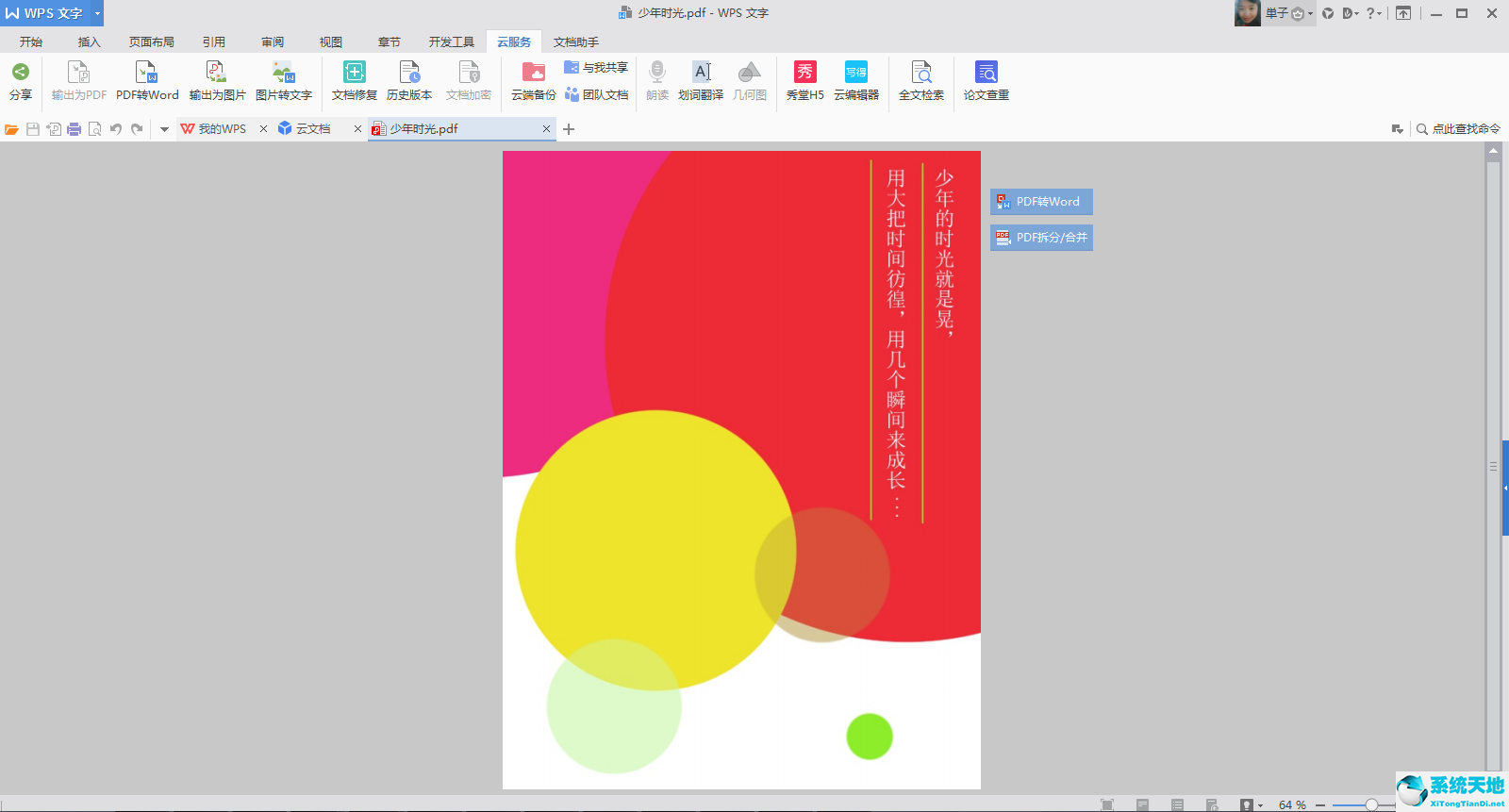Toggle the ribbon collapse button in title bar
Viewport: 1509px width, 812px height.
click(x=1403, y=13)
